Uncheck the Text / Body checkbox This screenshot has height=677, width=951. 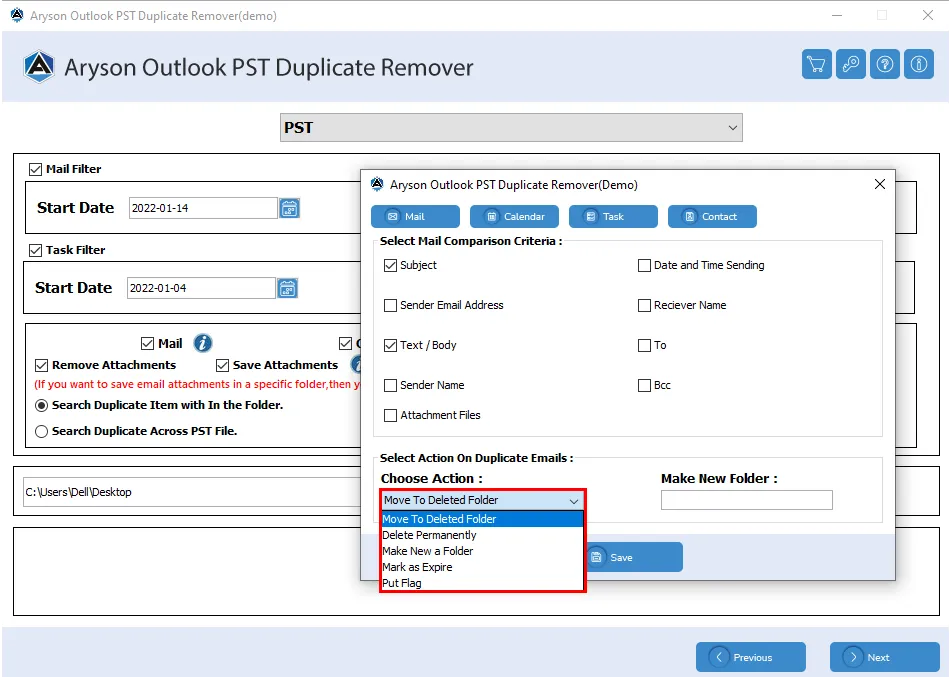tap(390, 345)
